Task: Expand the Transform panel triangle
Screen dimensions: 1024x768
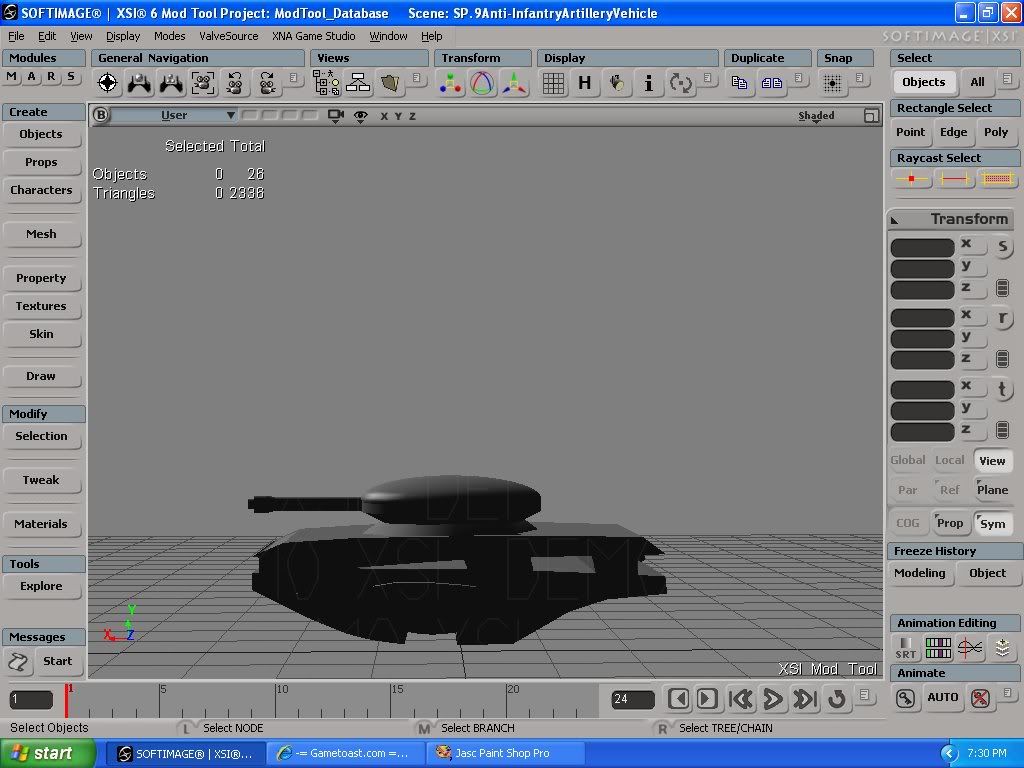Action: pyautogui.click(x=895, y=221)
